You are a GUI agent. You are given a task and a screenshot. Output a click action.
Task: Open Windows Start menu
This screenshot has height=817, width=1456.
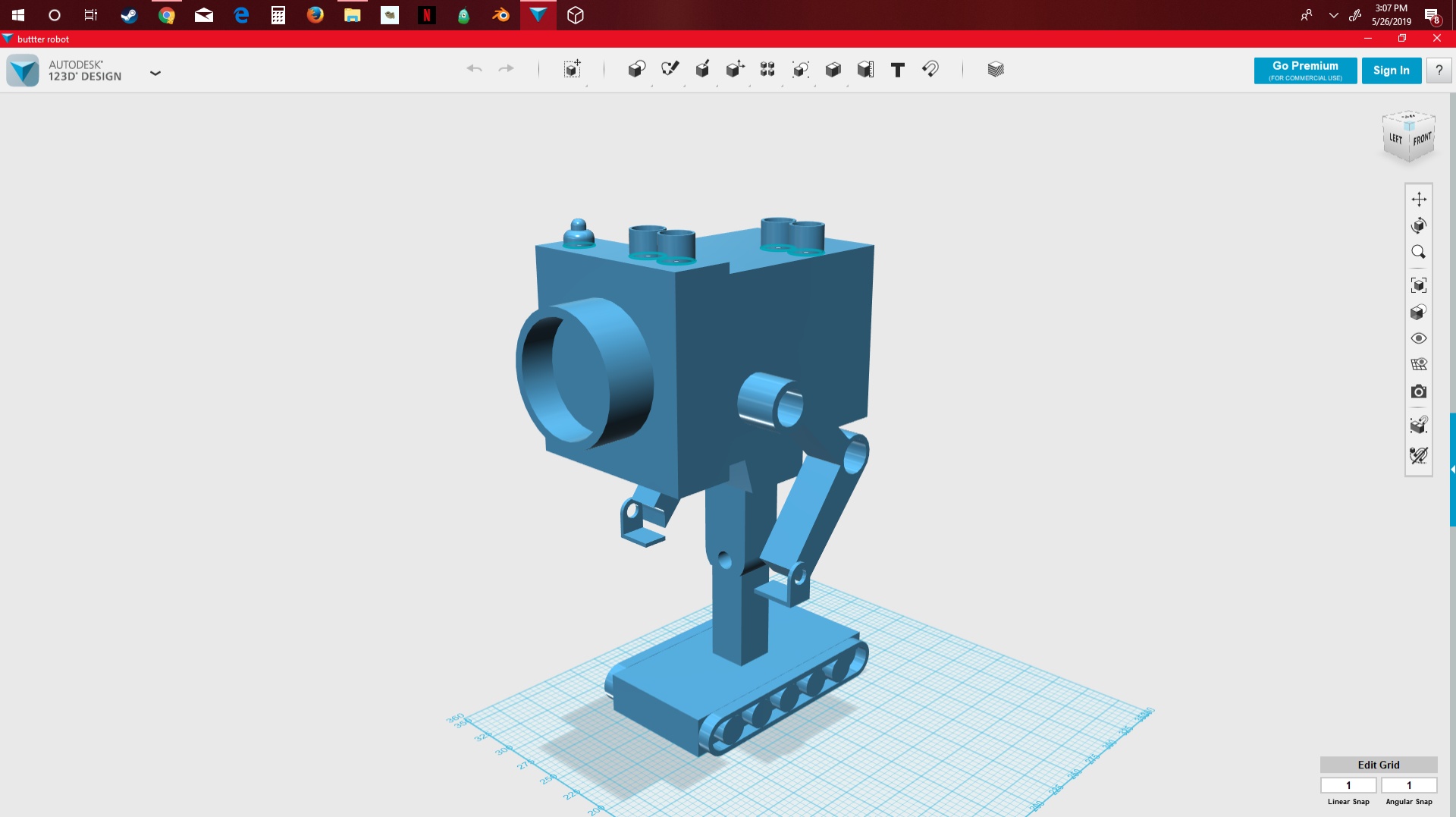pyautogui.click(x=18, y=15)
